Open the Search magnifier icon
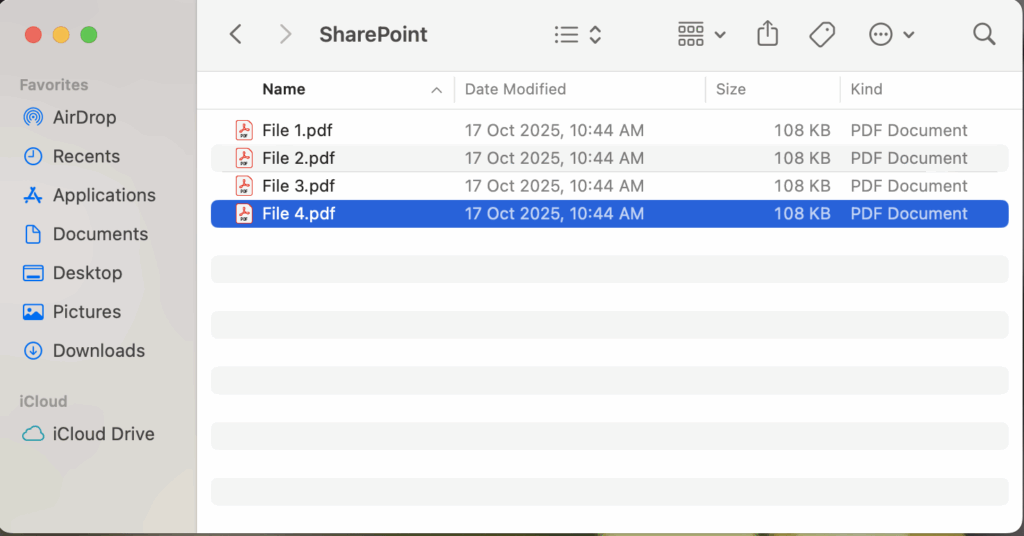This screenshot has height=536, width=1024. click(984, 34)
